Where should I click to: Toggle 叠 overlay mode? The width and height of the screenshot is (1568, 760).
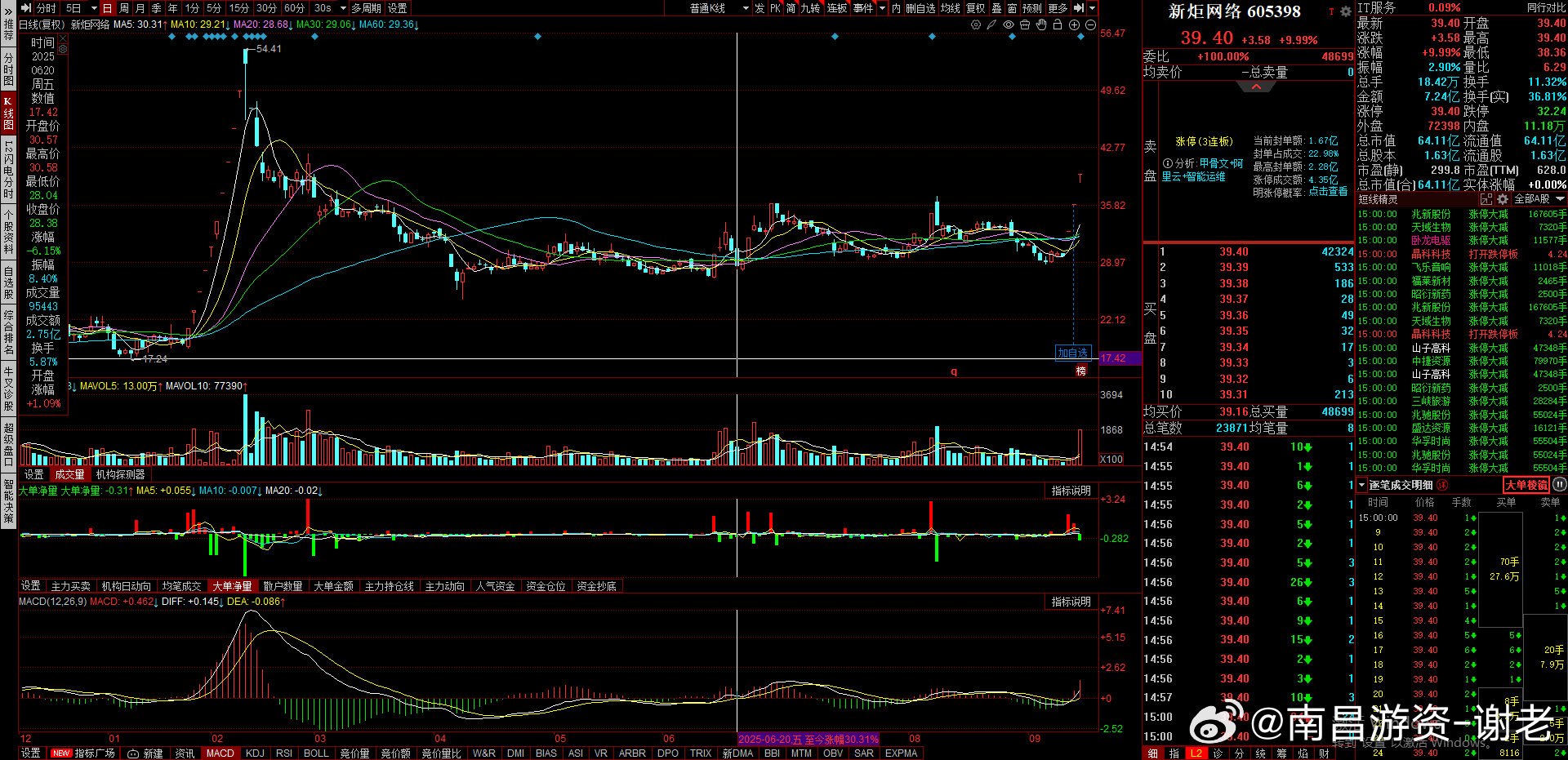point(996,8)
